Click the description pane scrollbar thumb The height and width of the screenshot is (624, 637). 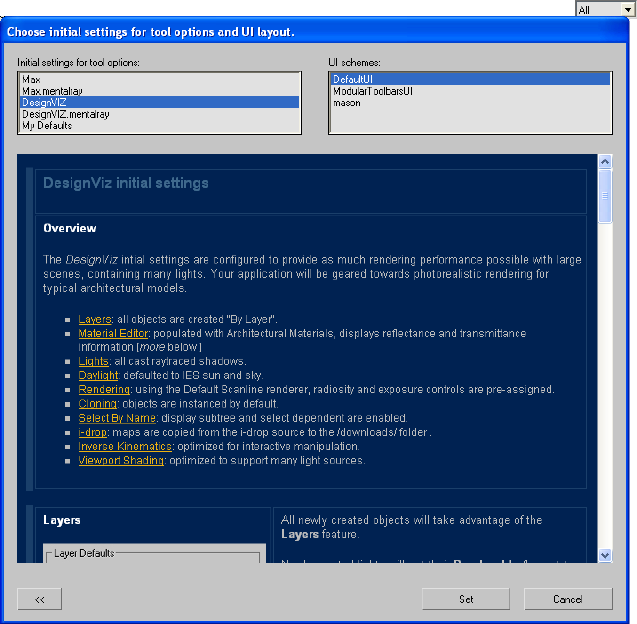[605, 196]
